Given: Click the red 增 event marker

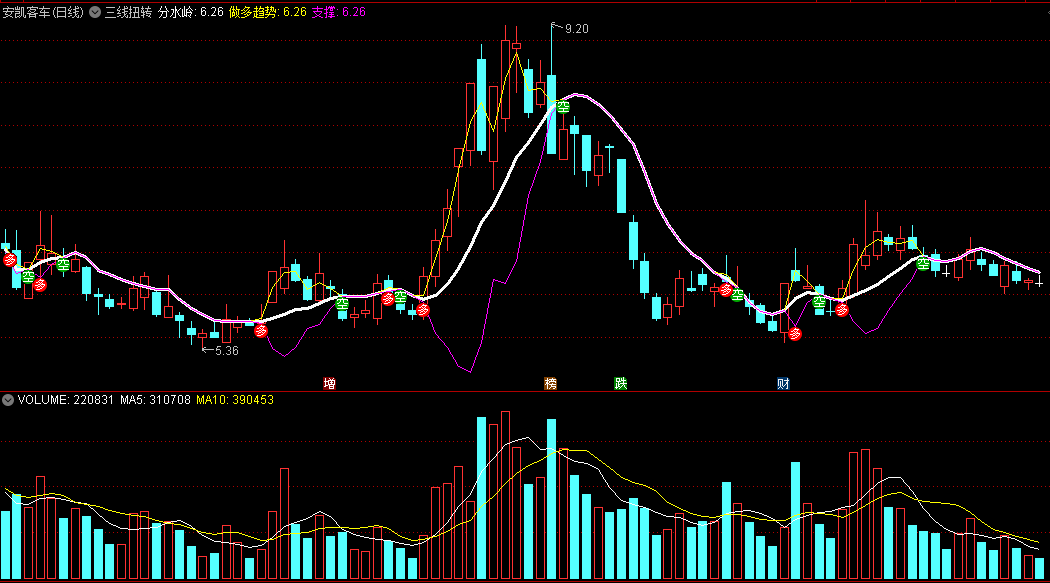Looking at the screenshot, I should point(329,384).
